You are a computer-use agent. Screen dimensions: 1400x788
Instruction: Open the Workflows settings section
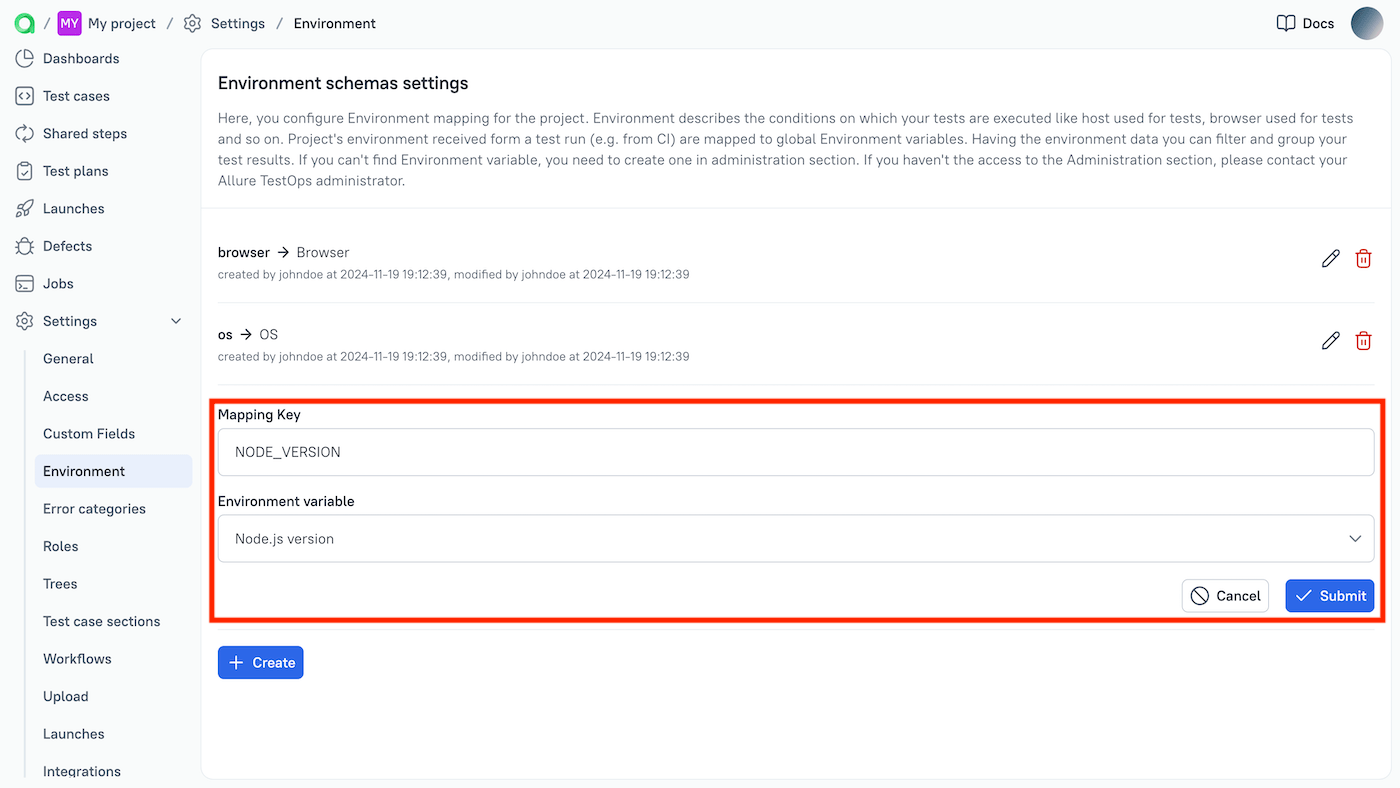pos(77,658)
